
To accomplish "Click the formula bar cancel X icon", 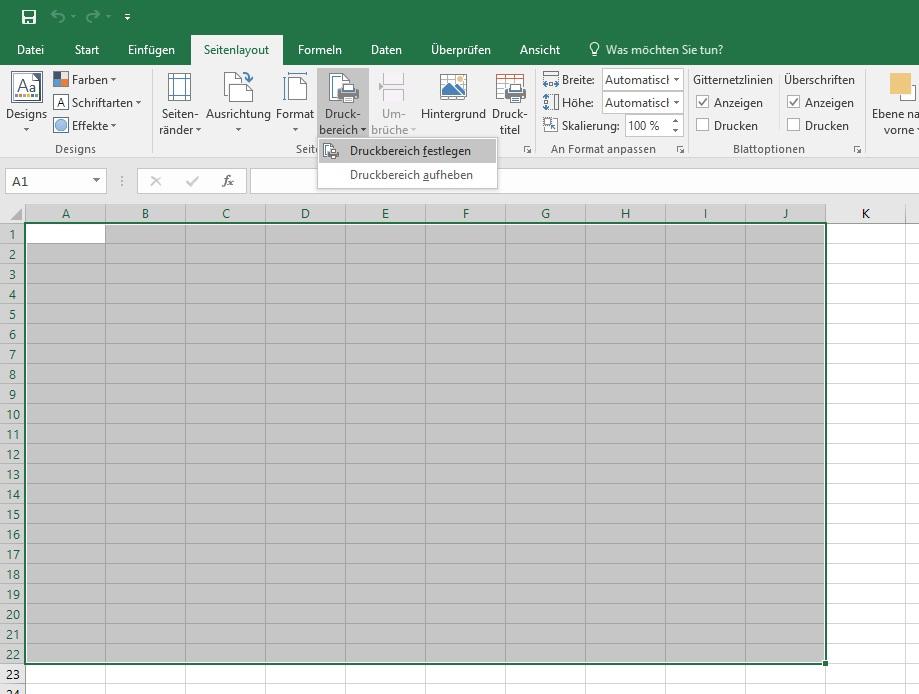I will (155, 181).
